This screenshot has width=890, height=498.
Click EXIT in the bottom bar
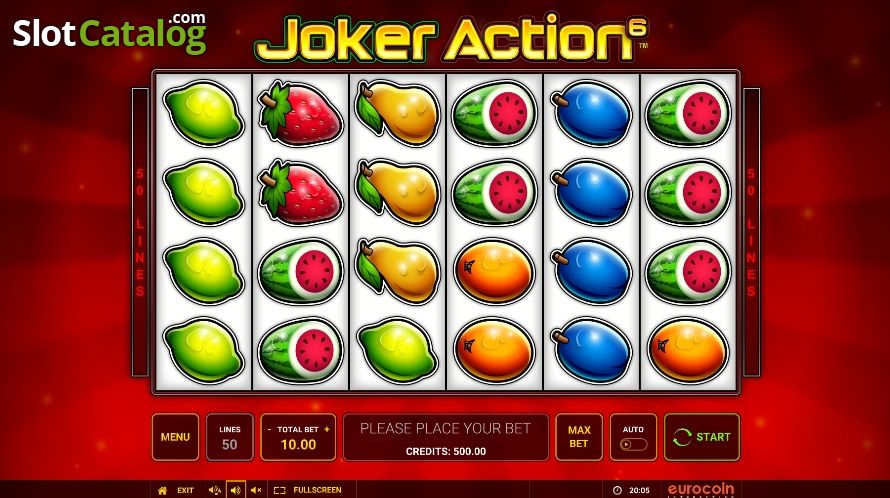(186, 490)
